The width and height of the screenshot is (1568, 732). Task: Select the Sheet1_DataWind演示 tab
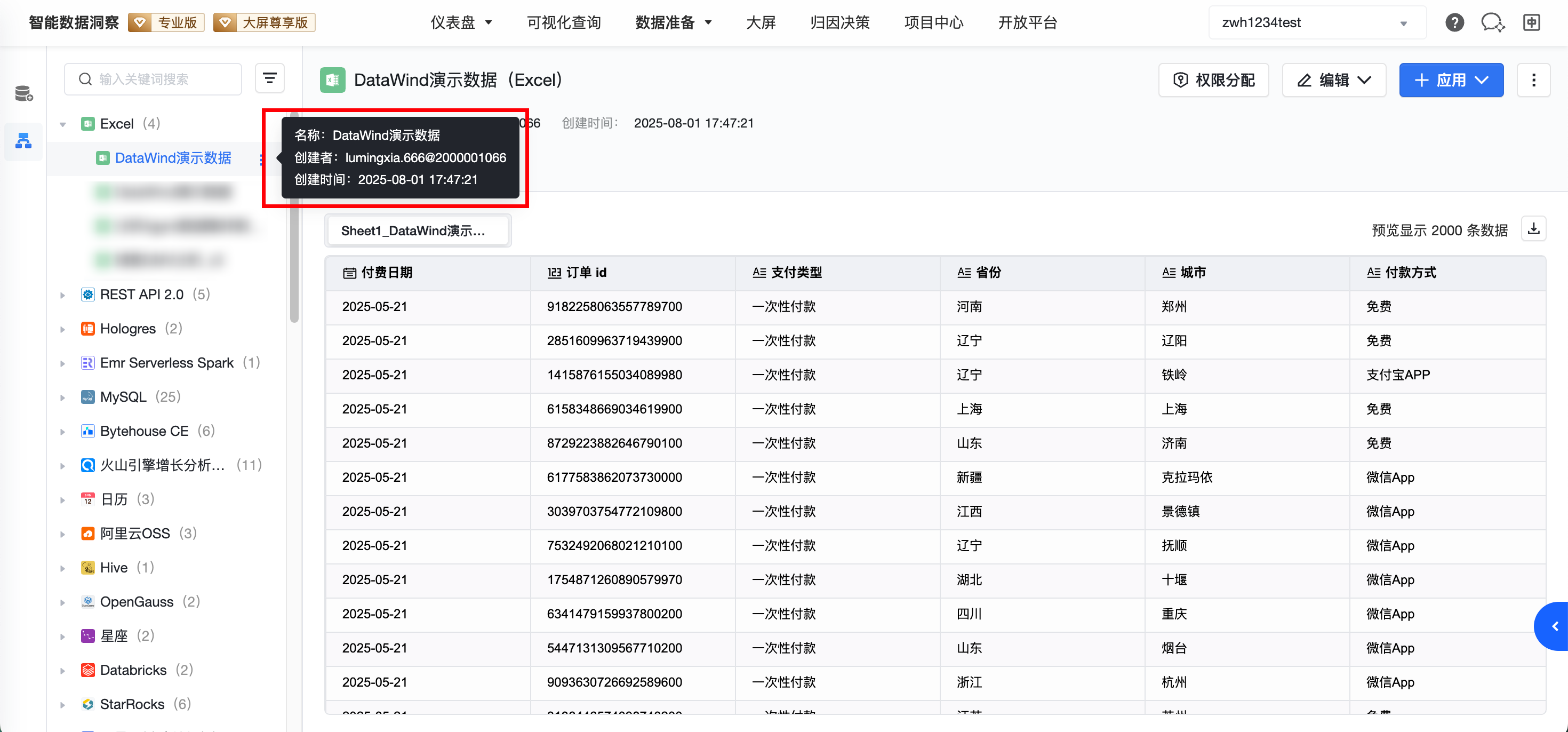coord(417,231)
